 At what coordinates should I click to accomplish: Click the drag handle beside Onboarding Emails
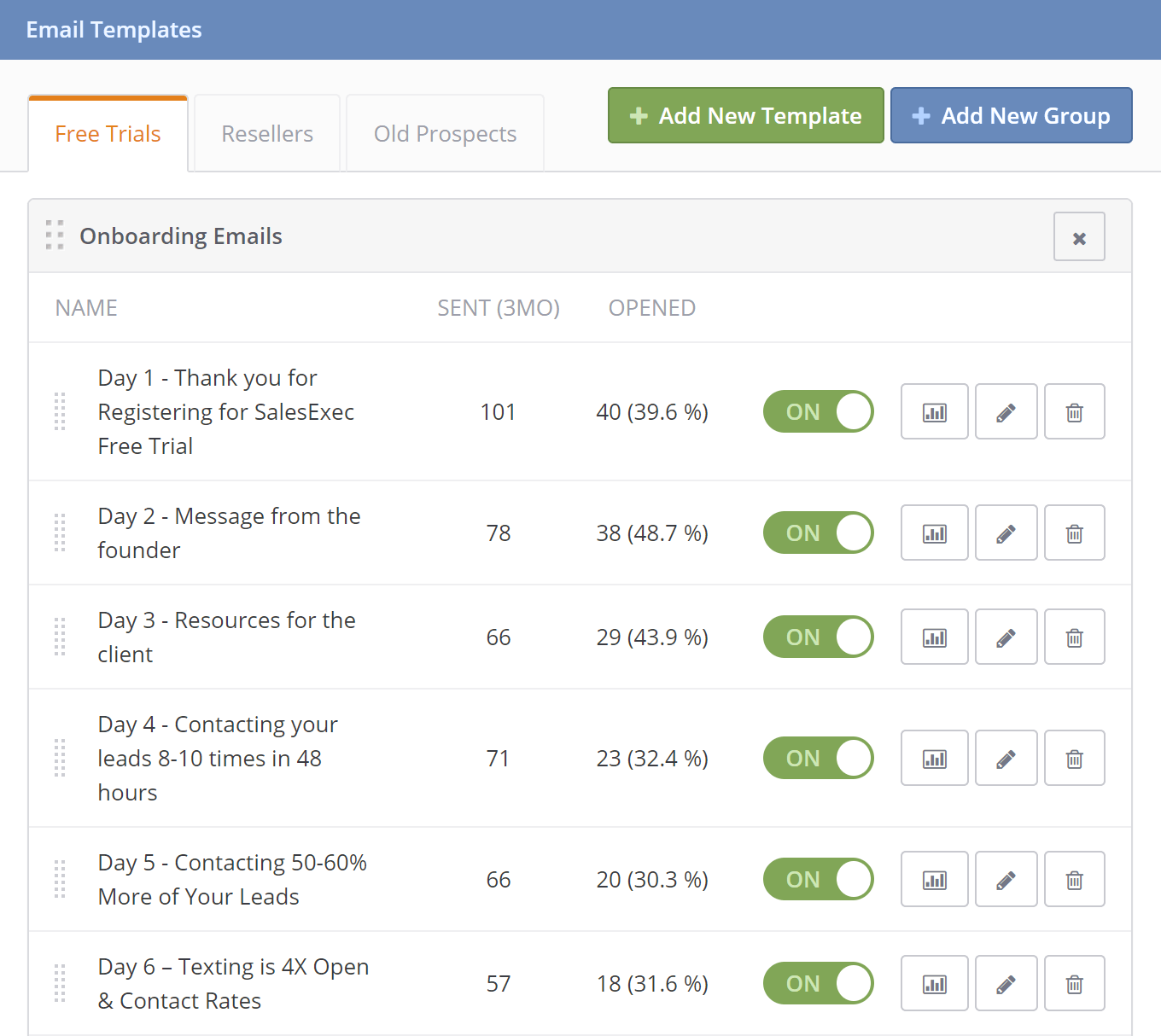point(55,236)
